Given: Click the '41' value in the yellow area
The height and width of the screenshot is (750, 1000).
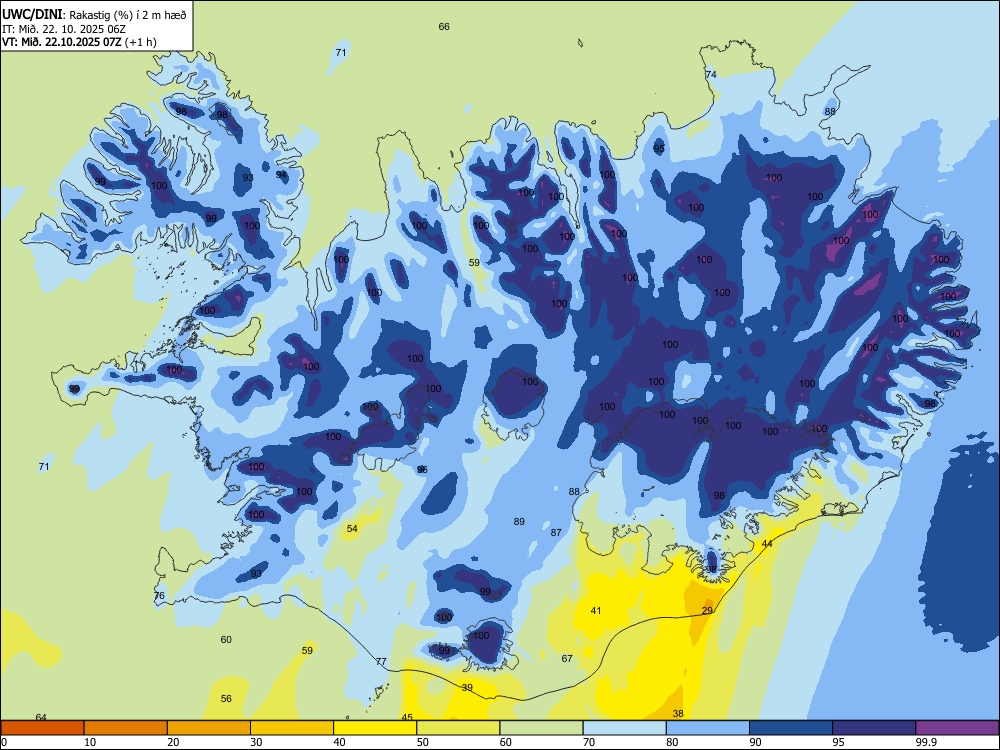Looking at the screenshot, I should [x=596, y=610].
